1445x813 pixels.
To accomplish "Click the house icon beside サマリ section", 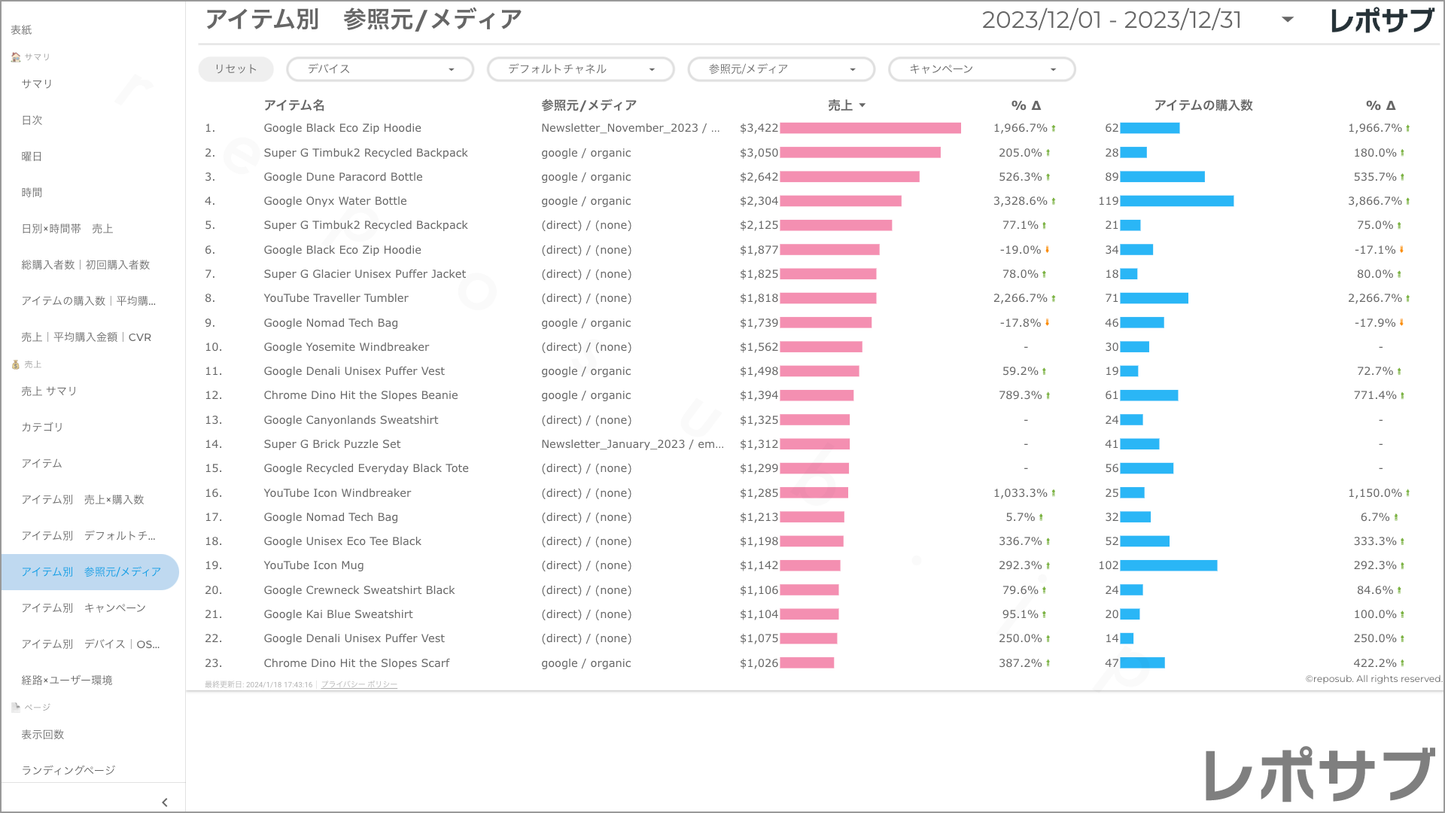I will coord(15,57).
